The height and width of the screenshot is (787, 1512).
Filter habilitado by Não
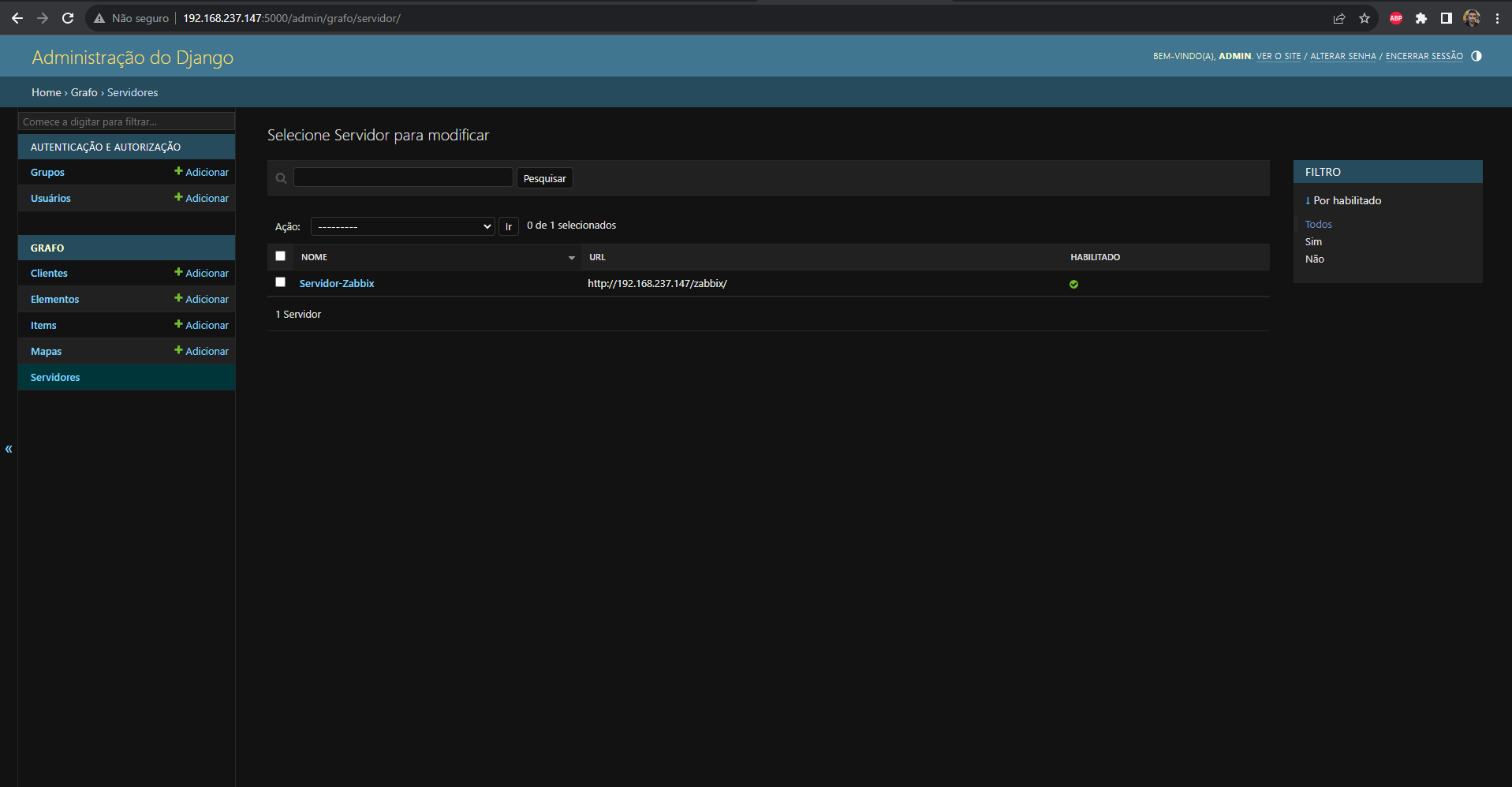pyautogui.click(x=1315, y=259)
